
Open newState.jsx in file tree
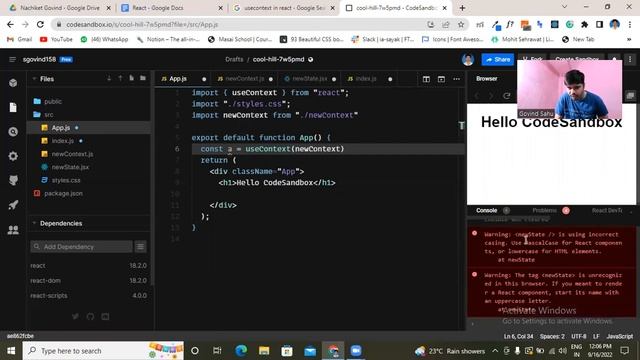(70, 167)
